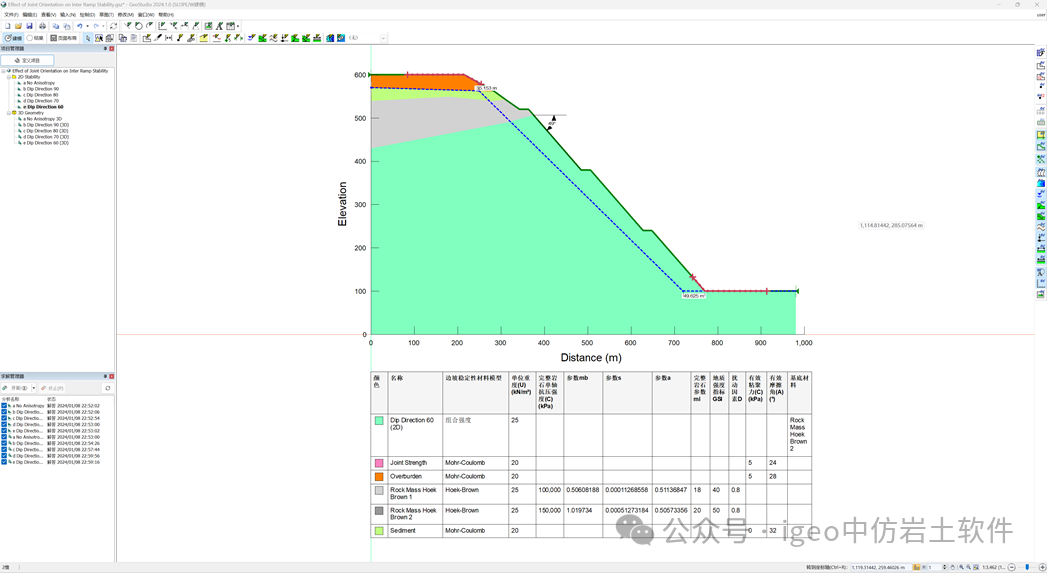The image size is (1047, 573).
Task: Click the Save file icon in toolbar
Action: [x=30, y=26]
